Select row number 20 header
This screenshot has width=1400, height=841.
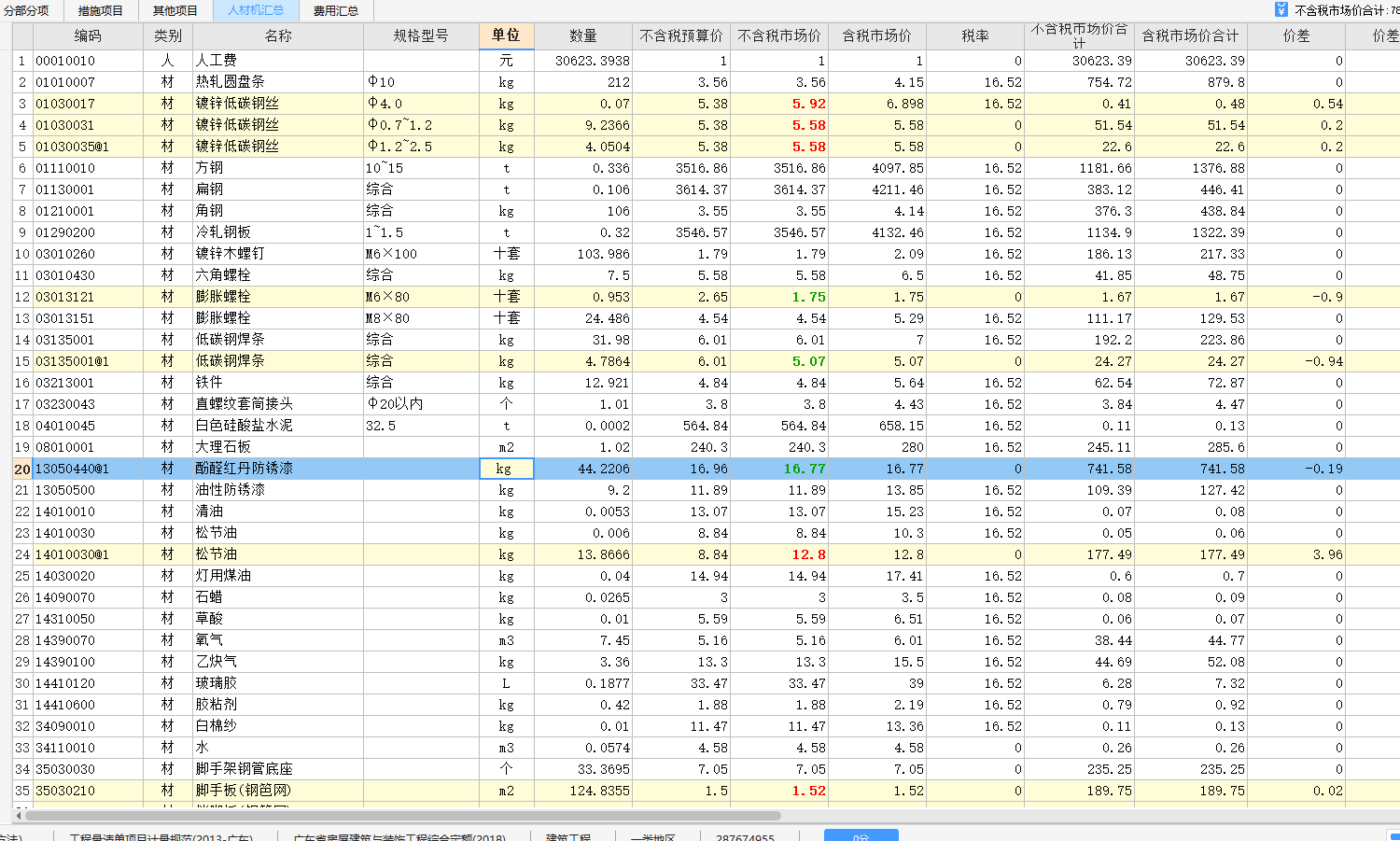[22, 469]
